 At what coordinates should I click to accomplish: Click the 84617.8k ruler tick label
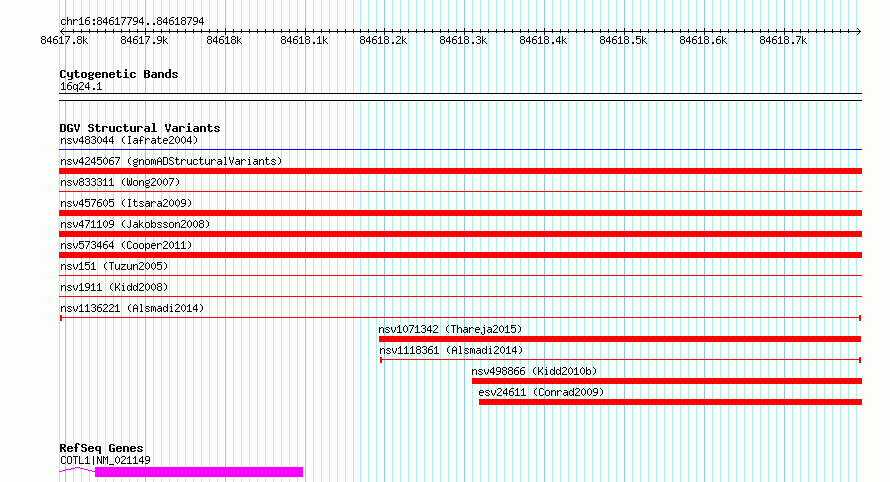[64, 40]
